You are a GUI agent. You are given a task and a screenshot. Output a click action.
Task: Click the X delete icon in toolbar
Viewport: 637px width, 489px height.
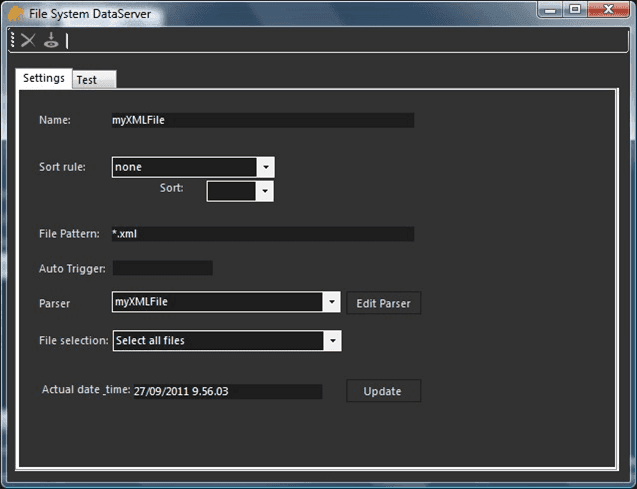28,40
